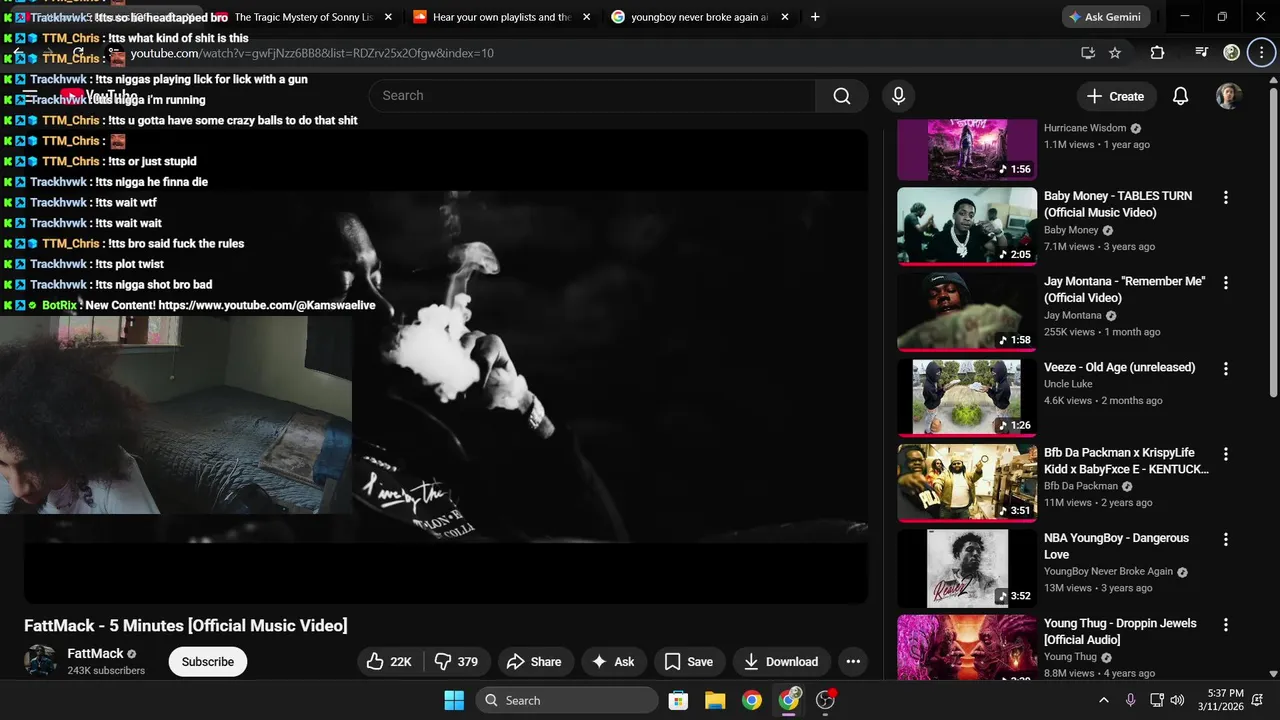Switch to 'The Tragic Mystery of Sonny Lis' tab
1280x720 pixels.
pos(303,17)
